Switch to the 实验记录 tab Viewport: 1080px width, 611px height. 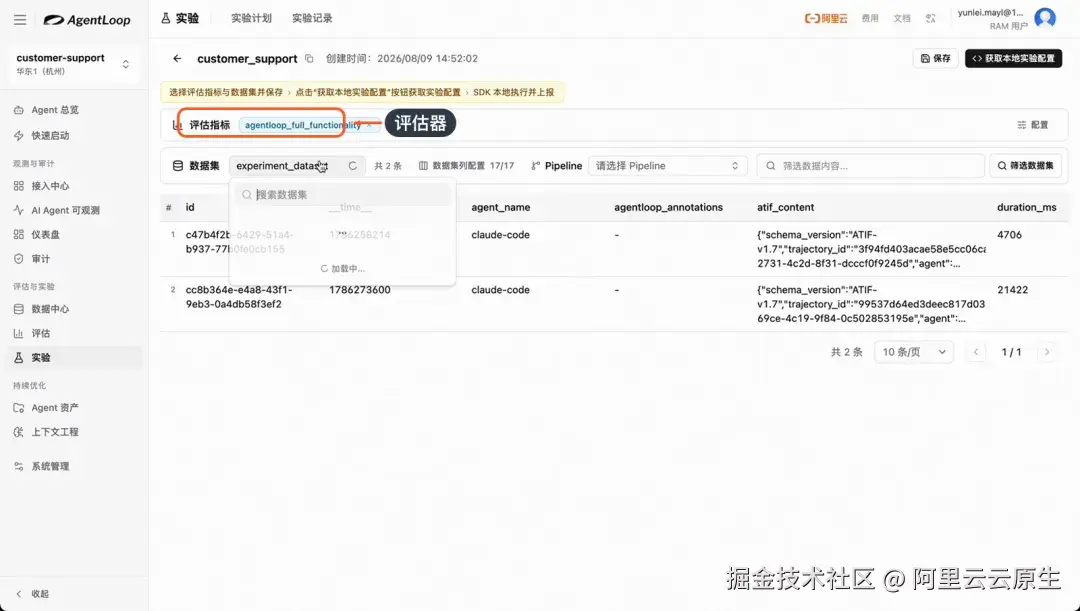(x=312, y=19)
